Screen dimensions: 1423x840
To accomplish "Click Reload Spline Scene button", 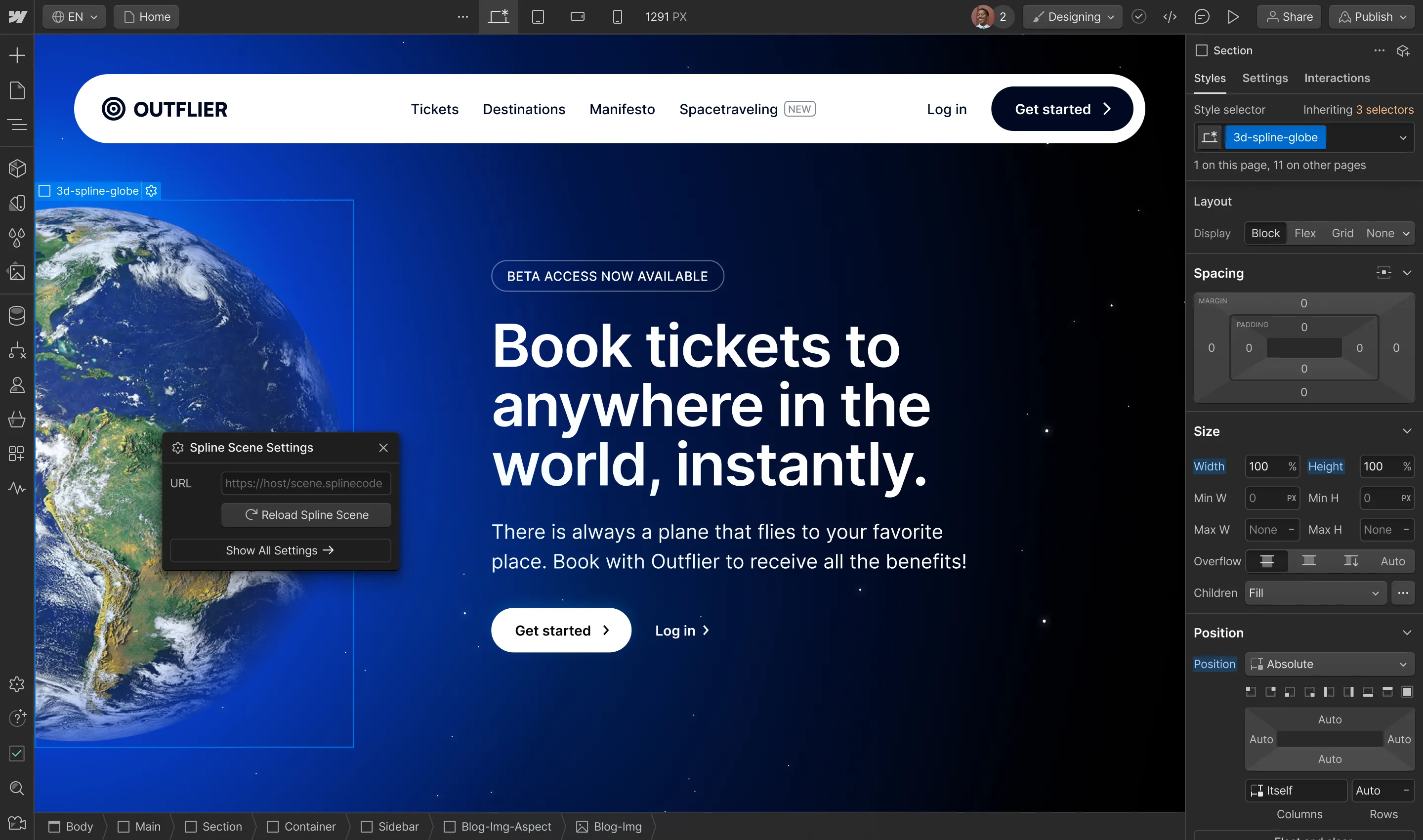I will pyautogui.click(x=307, y=514).
